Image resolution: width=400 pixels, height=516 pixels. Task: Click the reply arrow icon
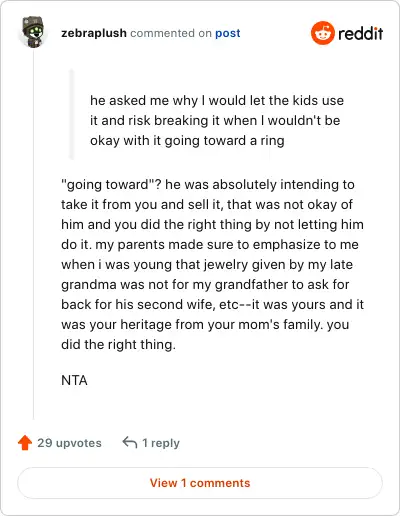point(130,443)
